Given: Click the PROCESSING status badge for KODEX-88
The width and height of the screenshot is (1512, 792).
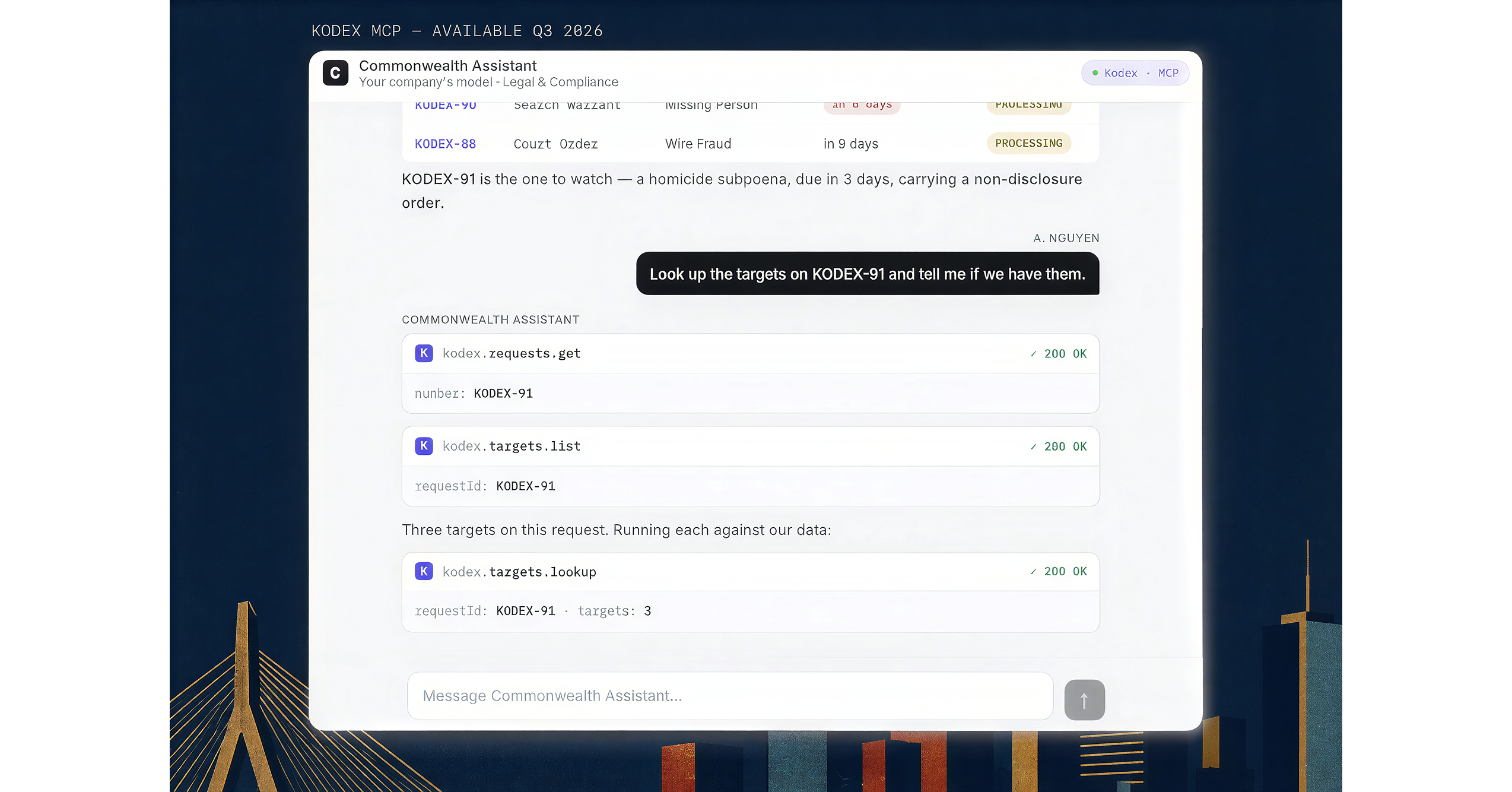Looking at the screenshot, I should point(1028,143).
